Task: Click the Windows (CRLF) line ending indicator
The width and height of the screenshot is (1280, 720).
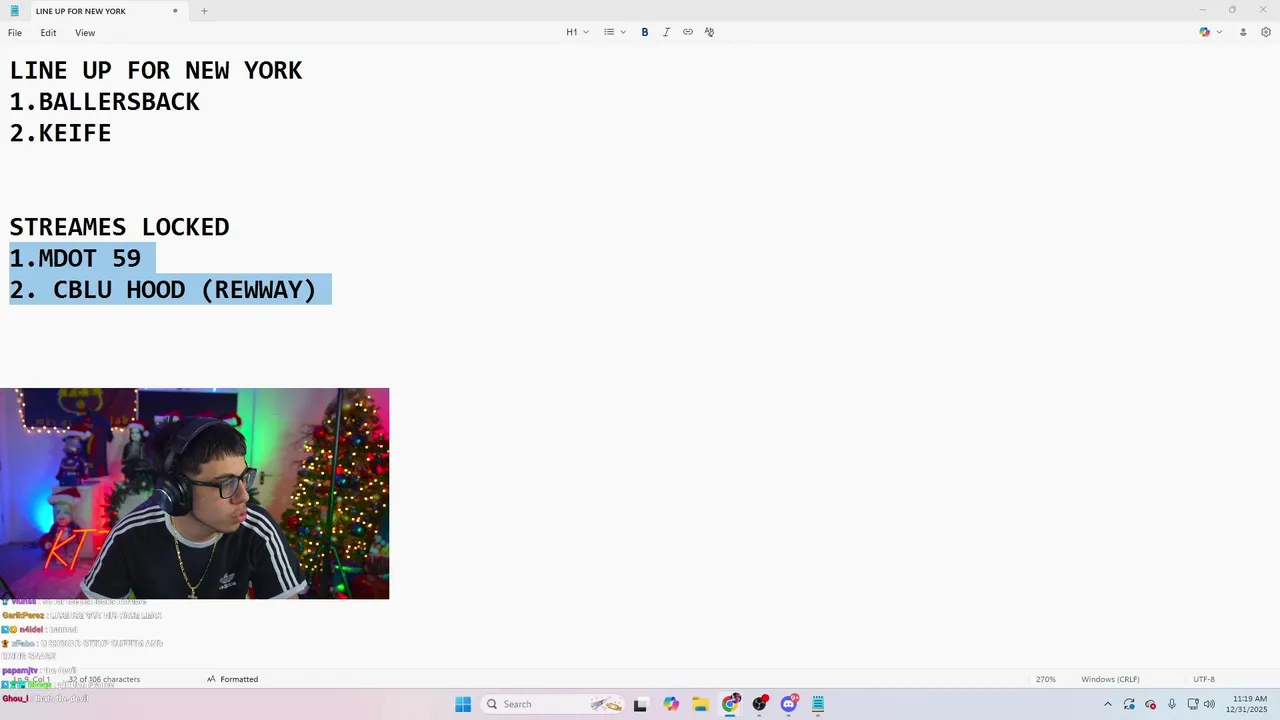Action: point(1110,679)
